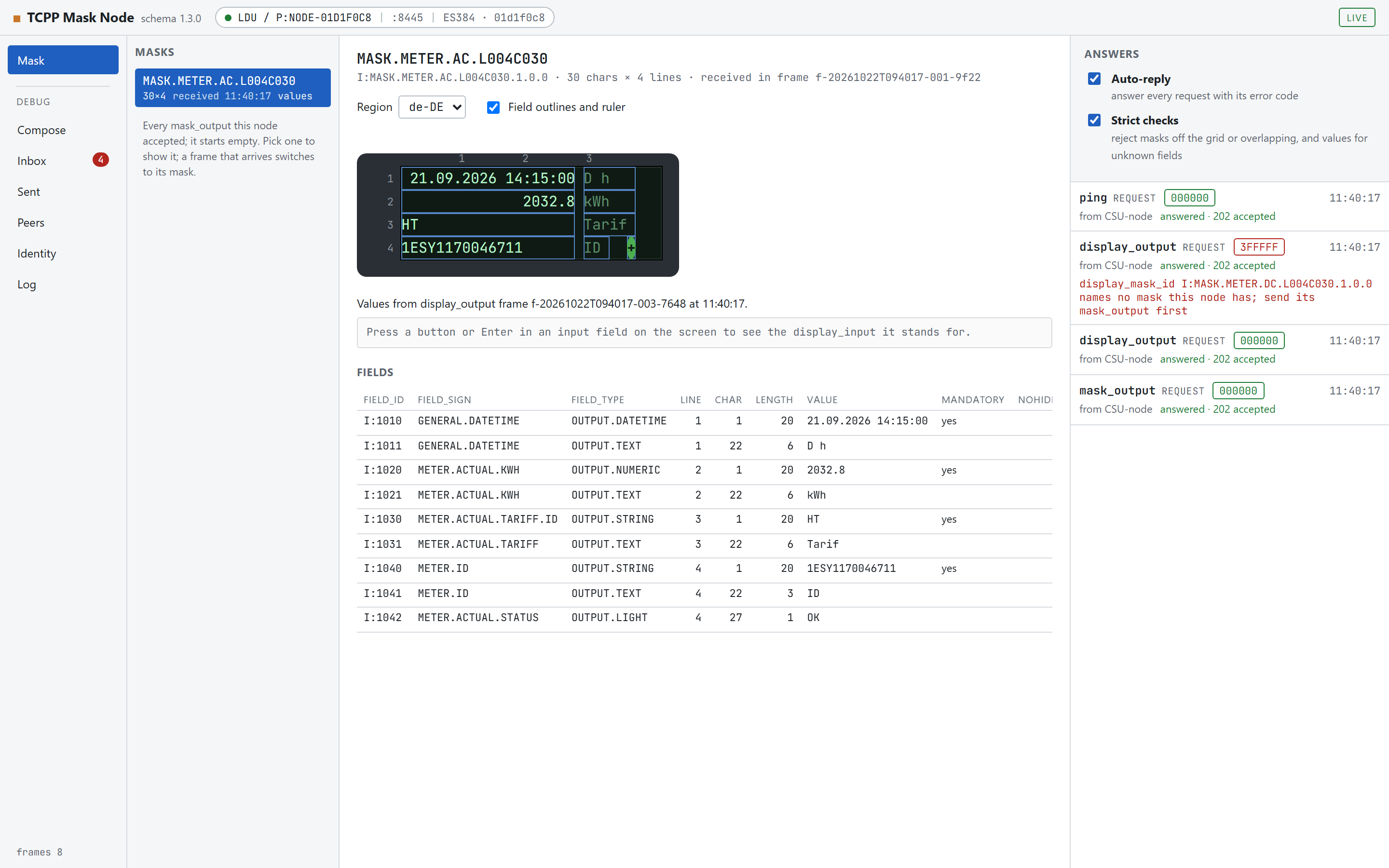
Task: Click the display_input hint box
Action: pos(704,332)
